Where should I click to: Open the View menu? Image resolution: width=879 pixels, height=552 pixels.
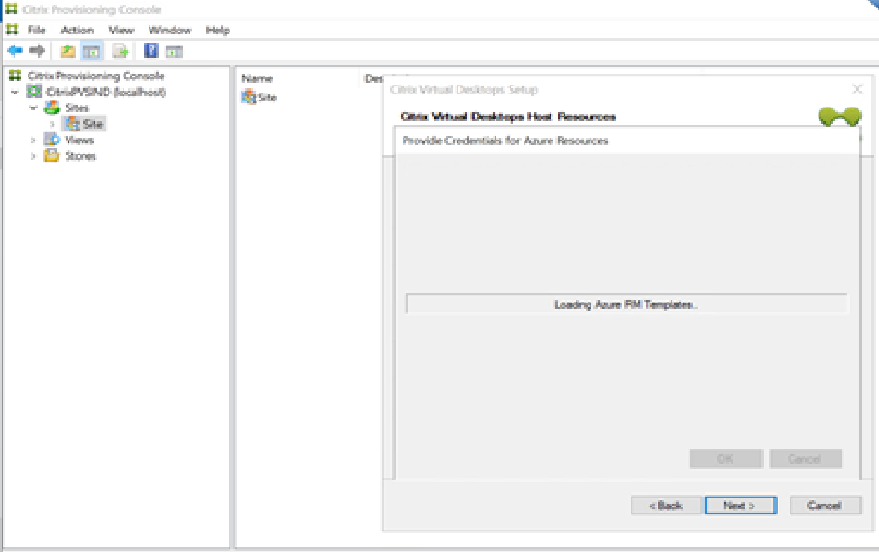tap(121, 30)
